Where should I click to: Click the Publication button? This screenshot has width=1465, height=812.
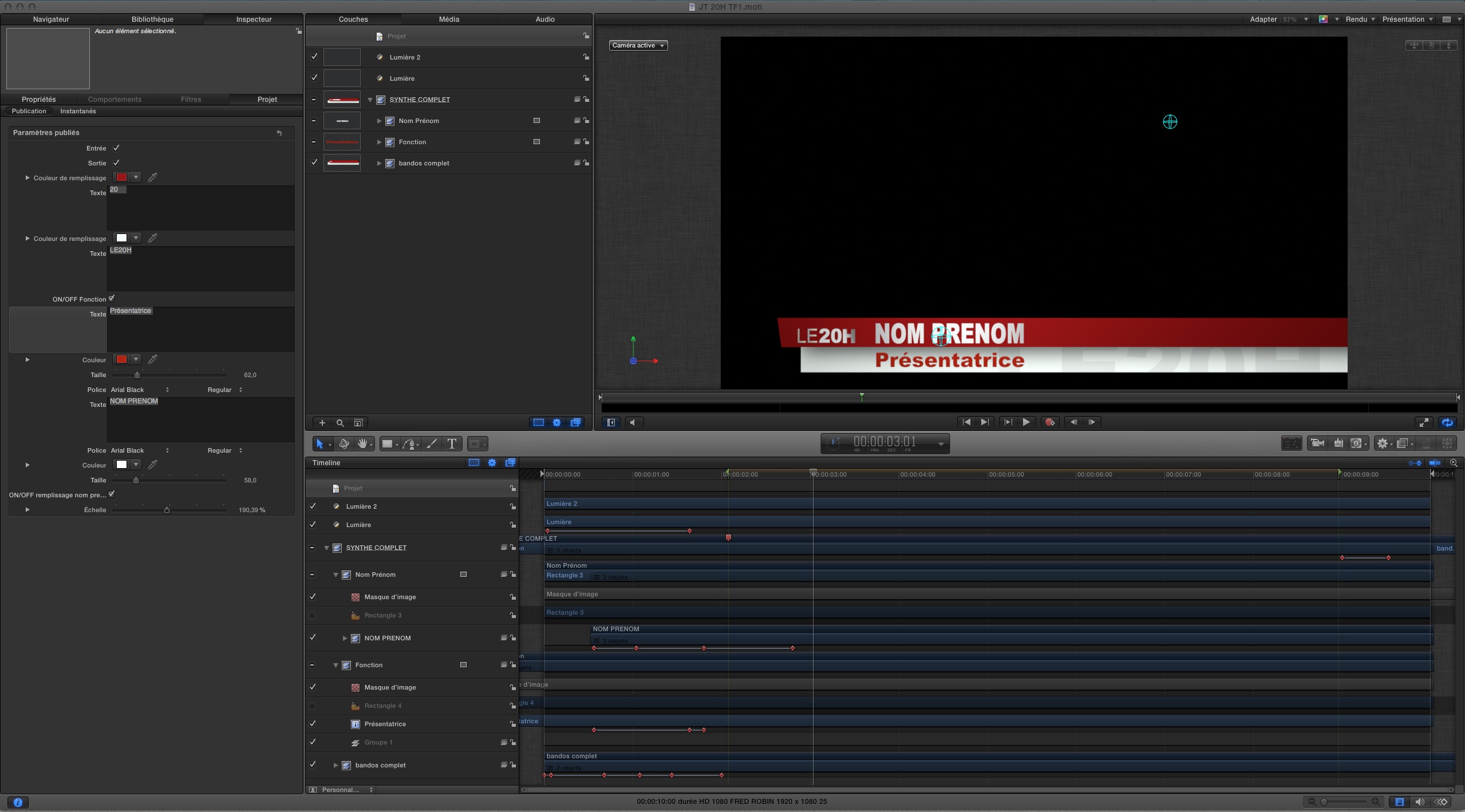coord(29,111)
